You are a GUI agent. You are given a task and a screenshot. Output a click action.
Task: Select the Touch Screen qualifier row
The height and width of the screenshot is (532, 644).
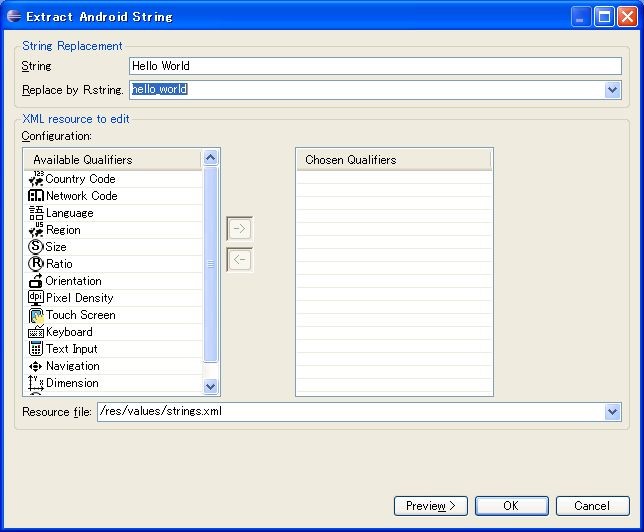(113, 315)
